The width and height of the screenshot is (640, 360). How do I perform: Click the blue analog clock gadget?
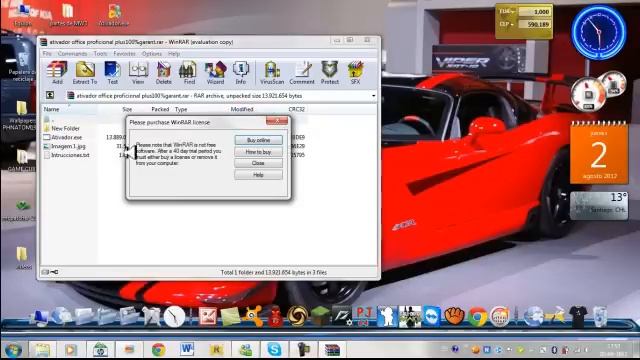coord(598,32)
